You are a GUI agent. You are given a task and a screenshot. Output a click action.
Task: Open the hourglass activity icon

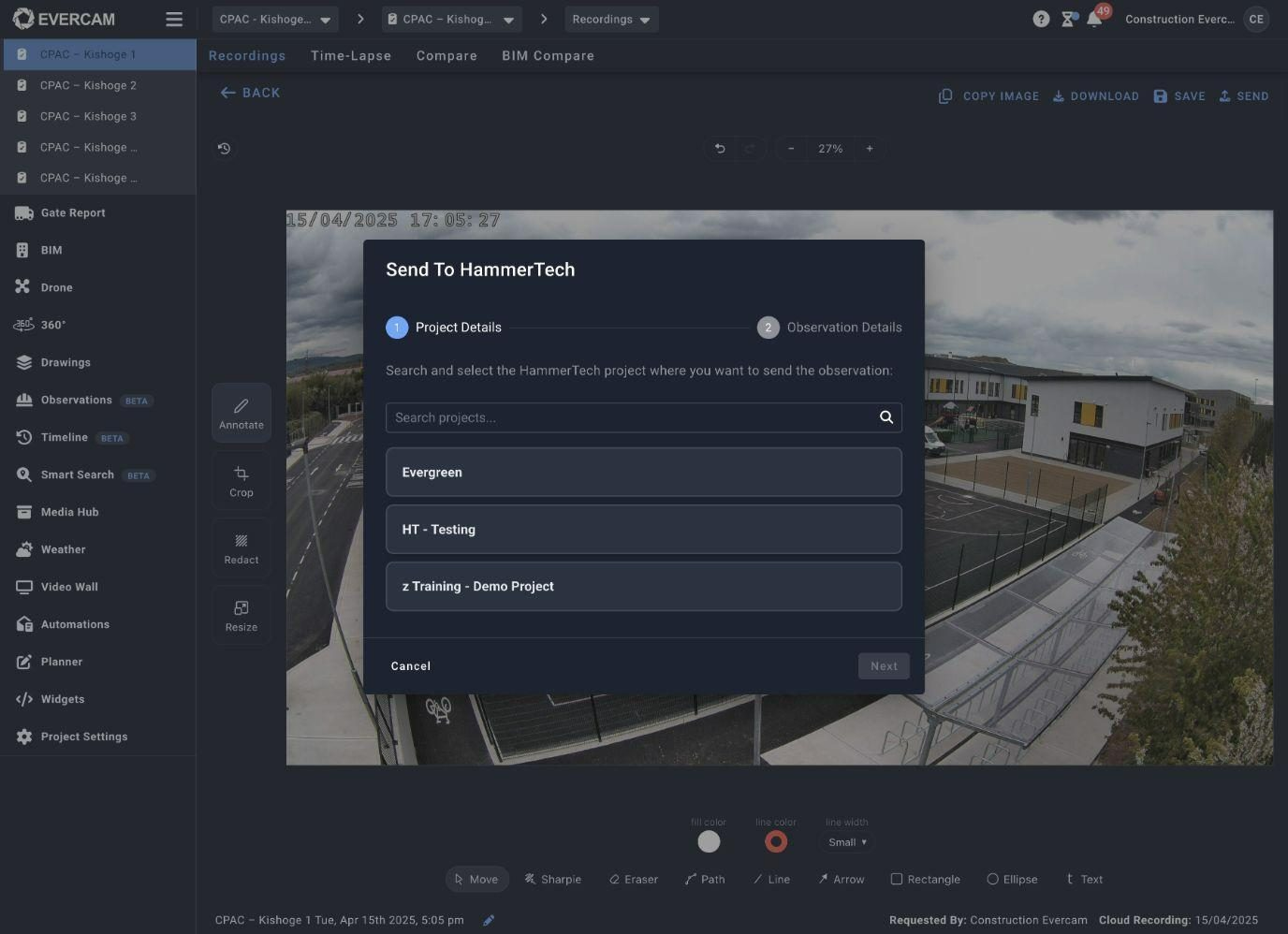[1068, 19]
